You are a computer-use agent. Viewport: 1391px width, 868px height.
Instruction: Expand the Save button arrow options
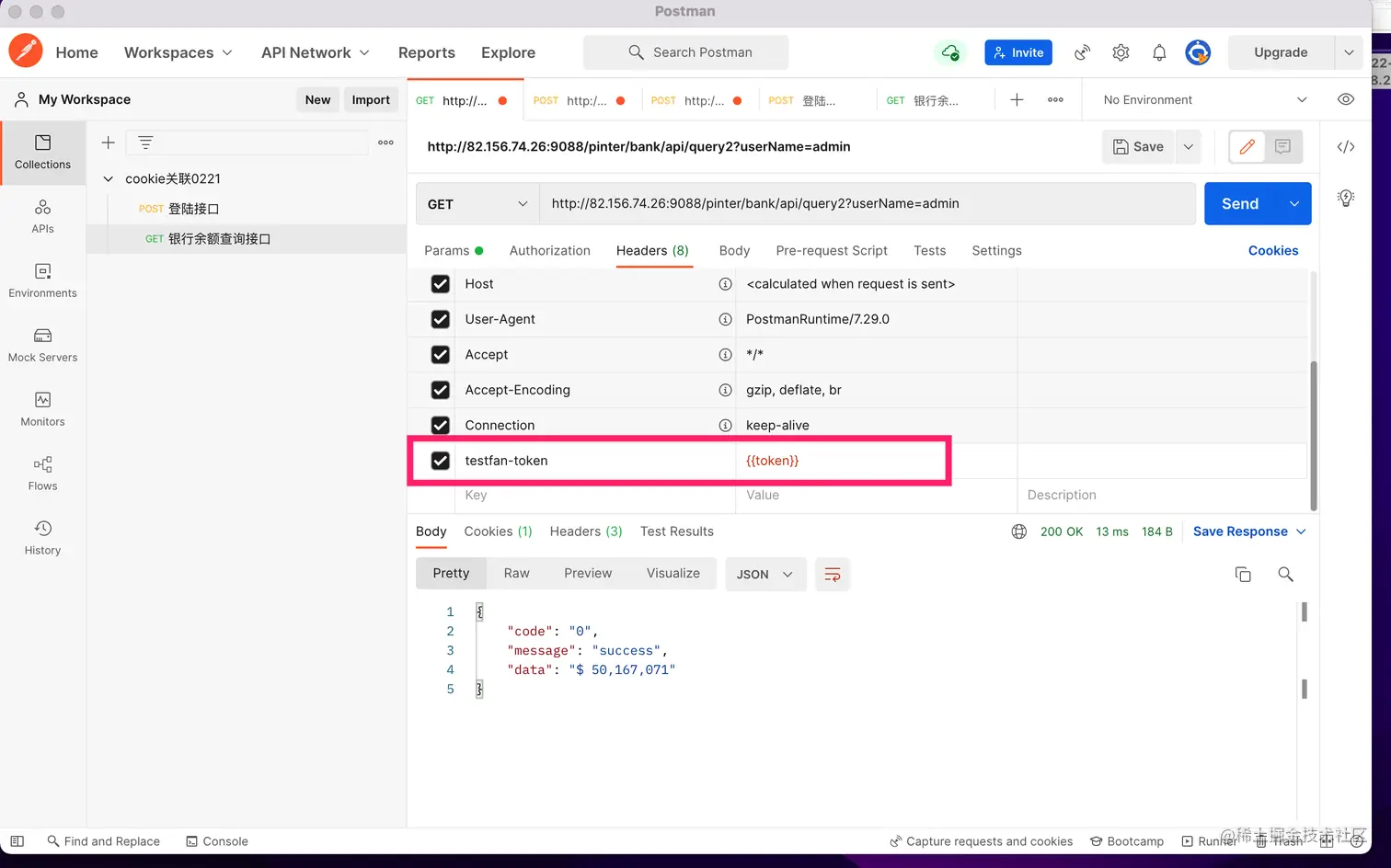pyautogui.click(x=1189, y=146)
